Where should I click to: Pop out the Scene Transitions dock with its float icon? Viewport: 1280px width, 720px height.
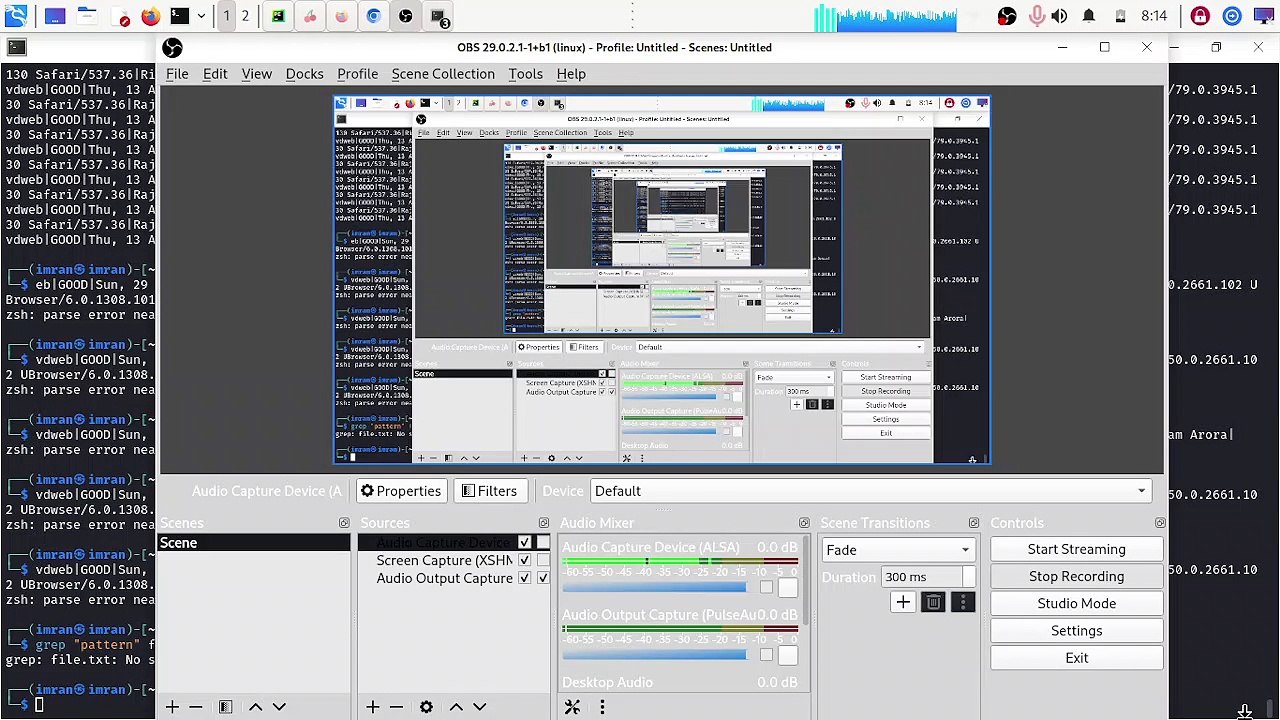[974, 523]
